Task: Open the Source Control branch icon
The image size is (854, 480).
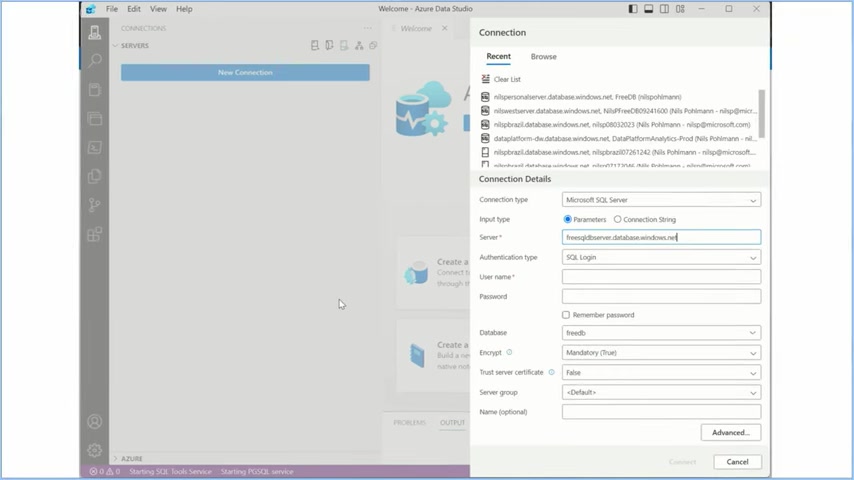Action: (x=95, y=205)
